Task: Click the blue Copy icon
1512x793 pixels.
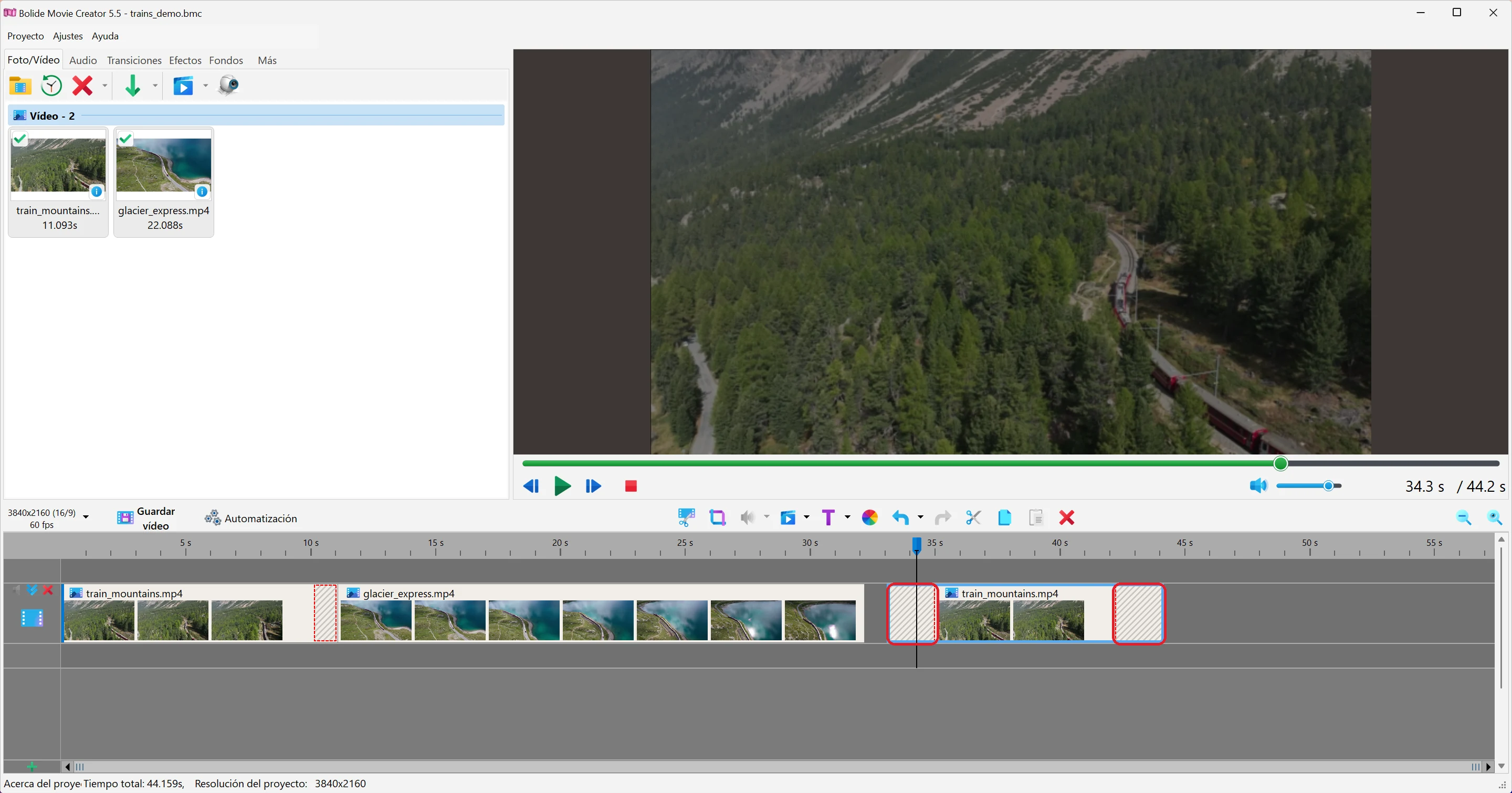Action: tap(1004, 517)
